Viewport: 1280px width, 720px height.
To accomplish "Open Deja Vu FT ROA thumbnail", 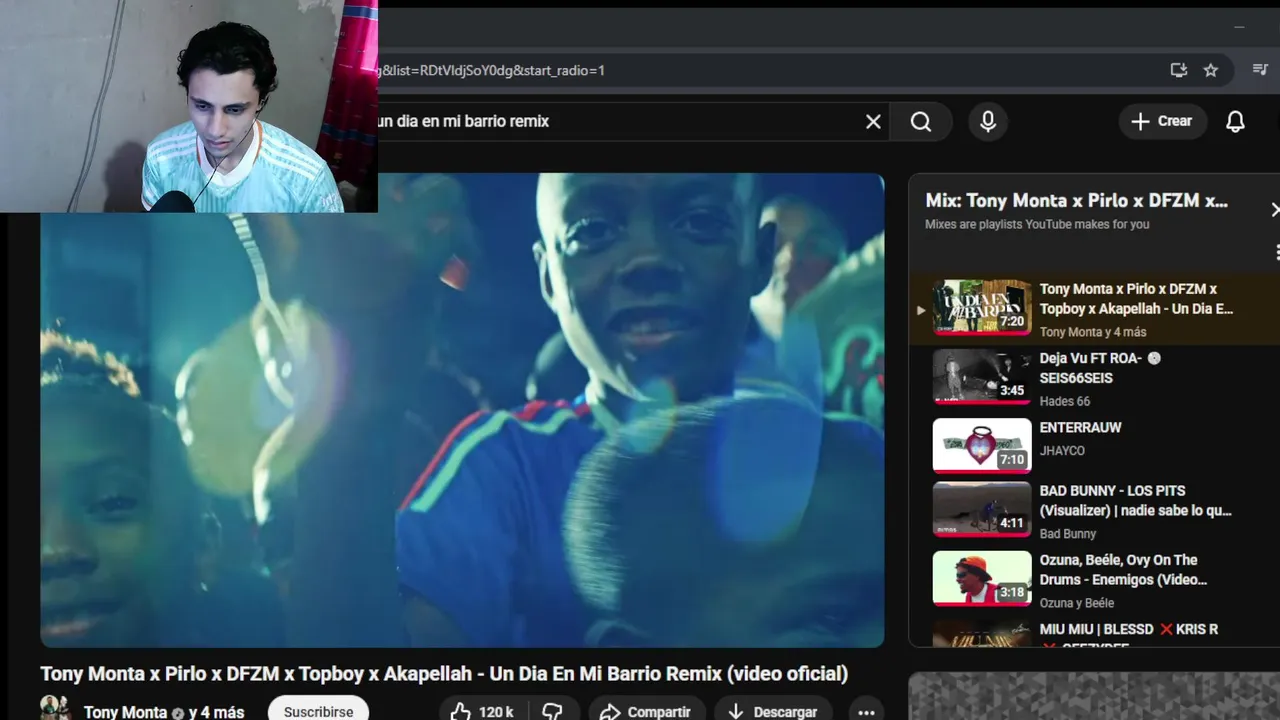I will point(982,376).
